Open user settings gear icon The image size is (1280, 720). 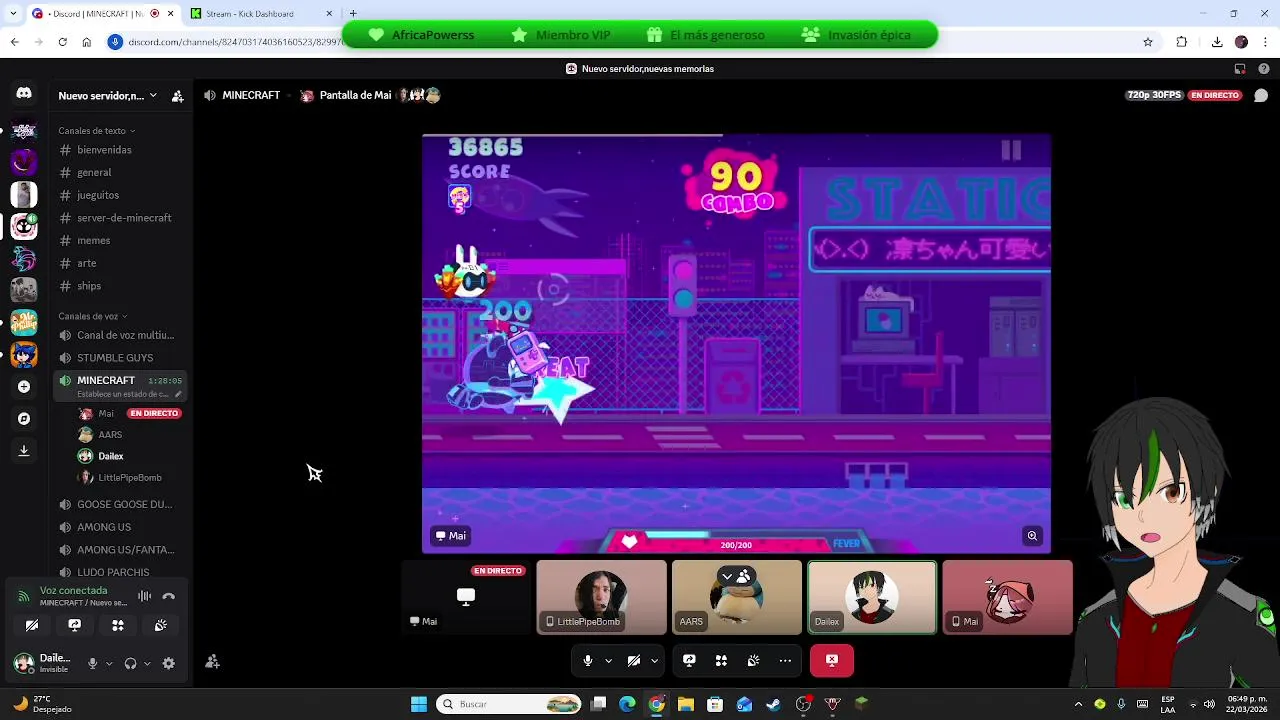pos(169,663)
